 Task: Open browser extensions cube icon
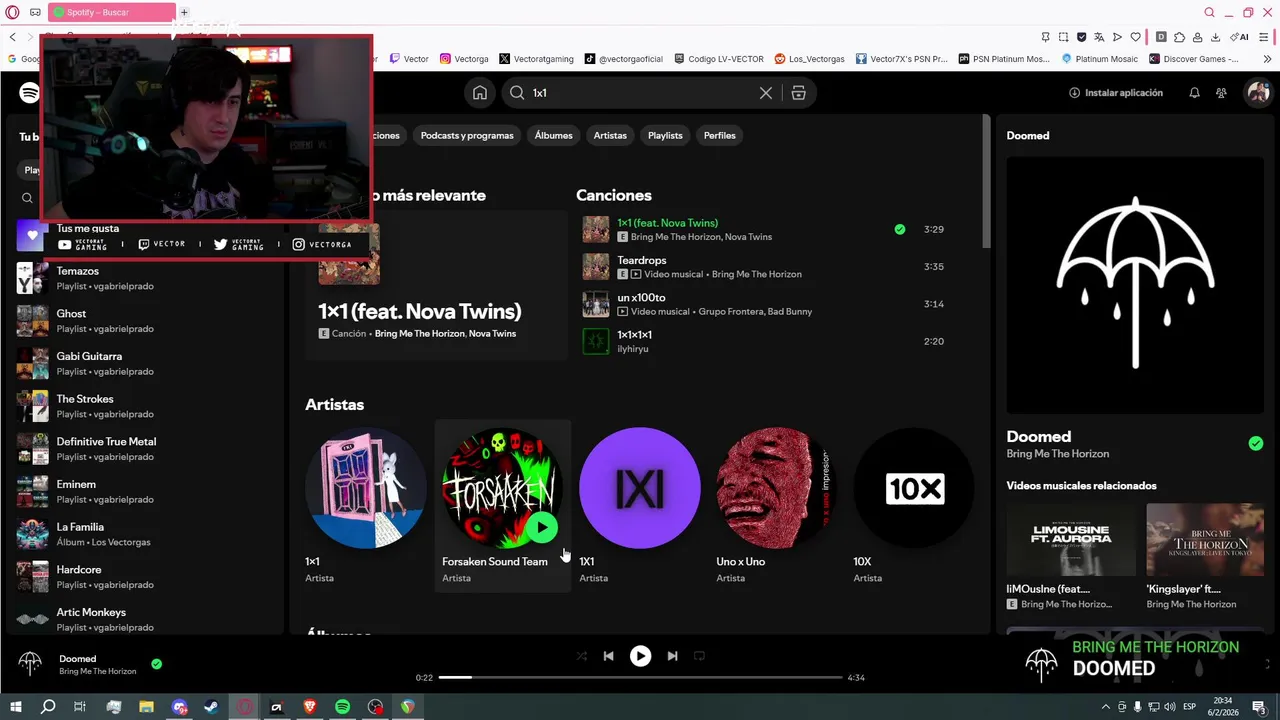(x=1179, y=37)
